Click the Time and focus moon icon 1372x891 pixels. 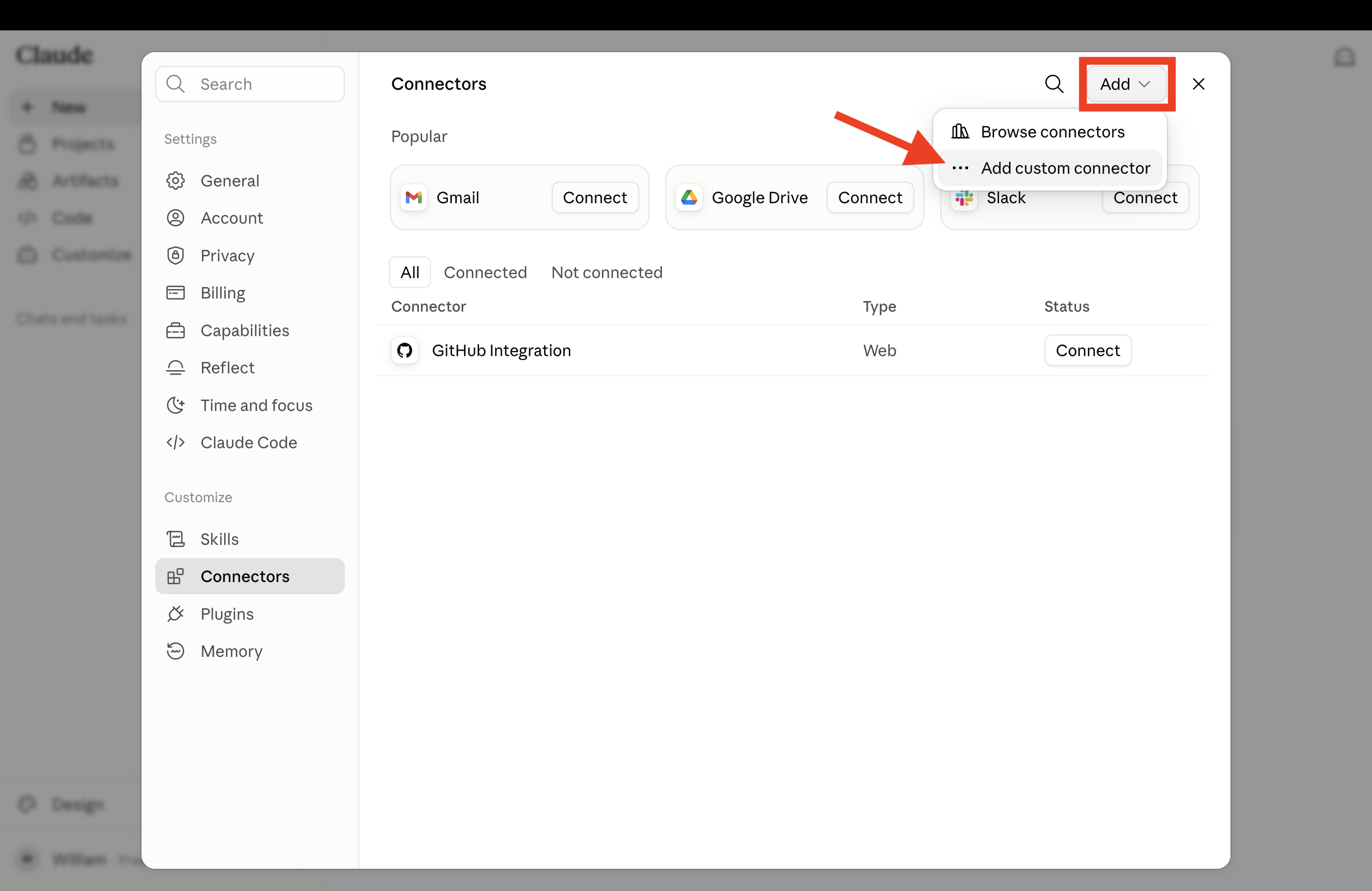pos(175,405)
